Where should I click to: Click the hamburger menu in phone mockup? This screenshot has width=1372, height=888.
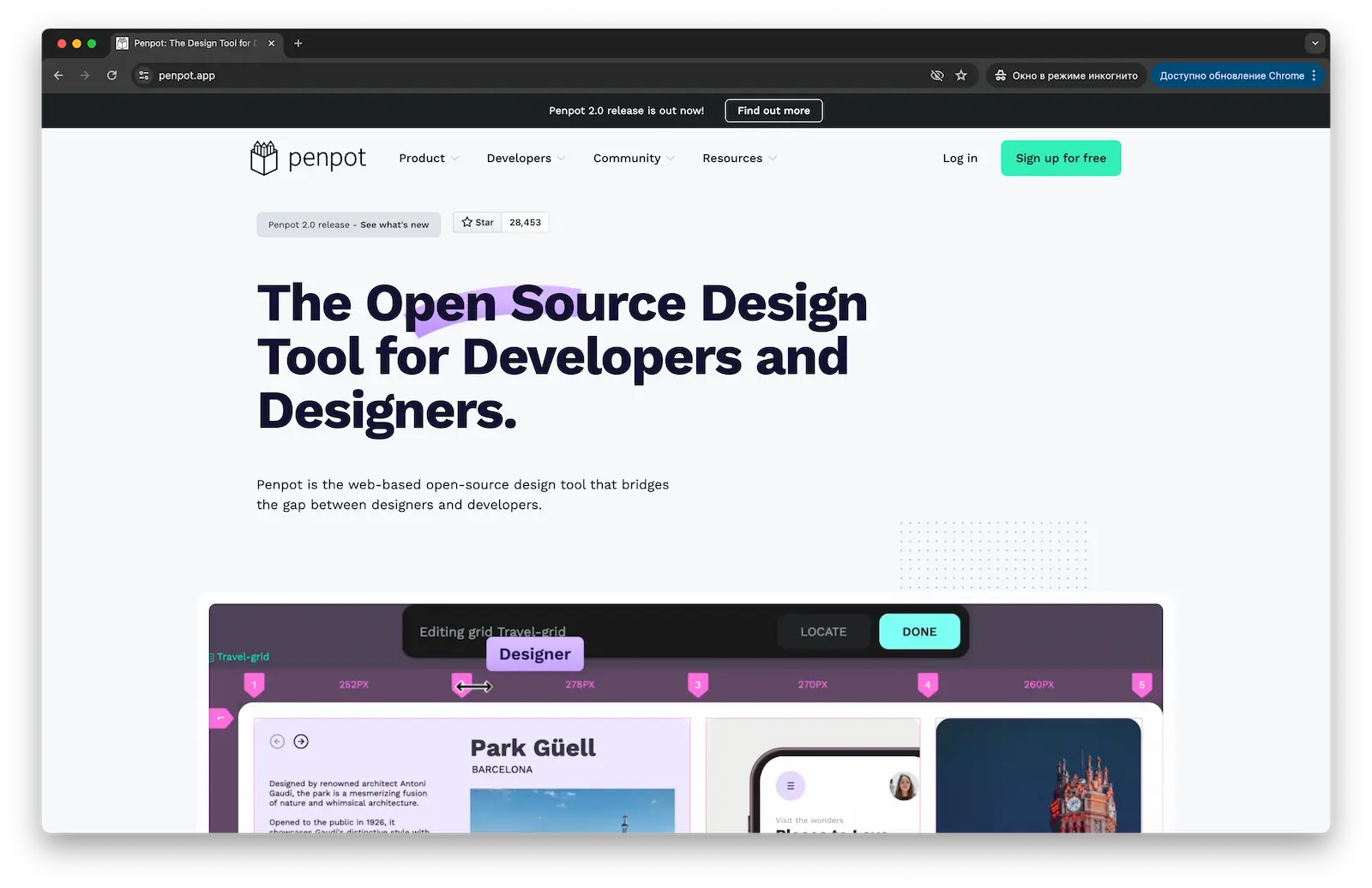791,786
